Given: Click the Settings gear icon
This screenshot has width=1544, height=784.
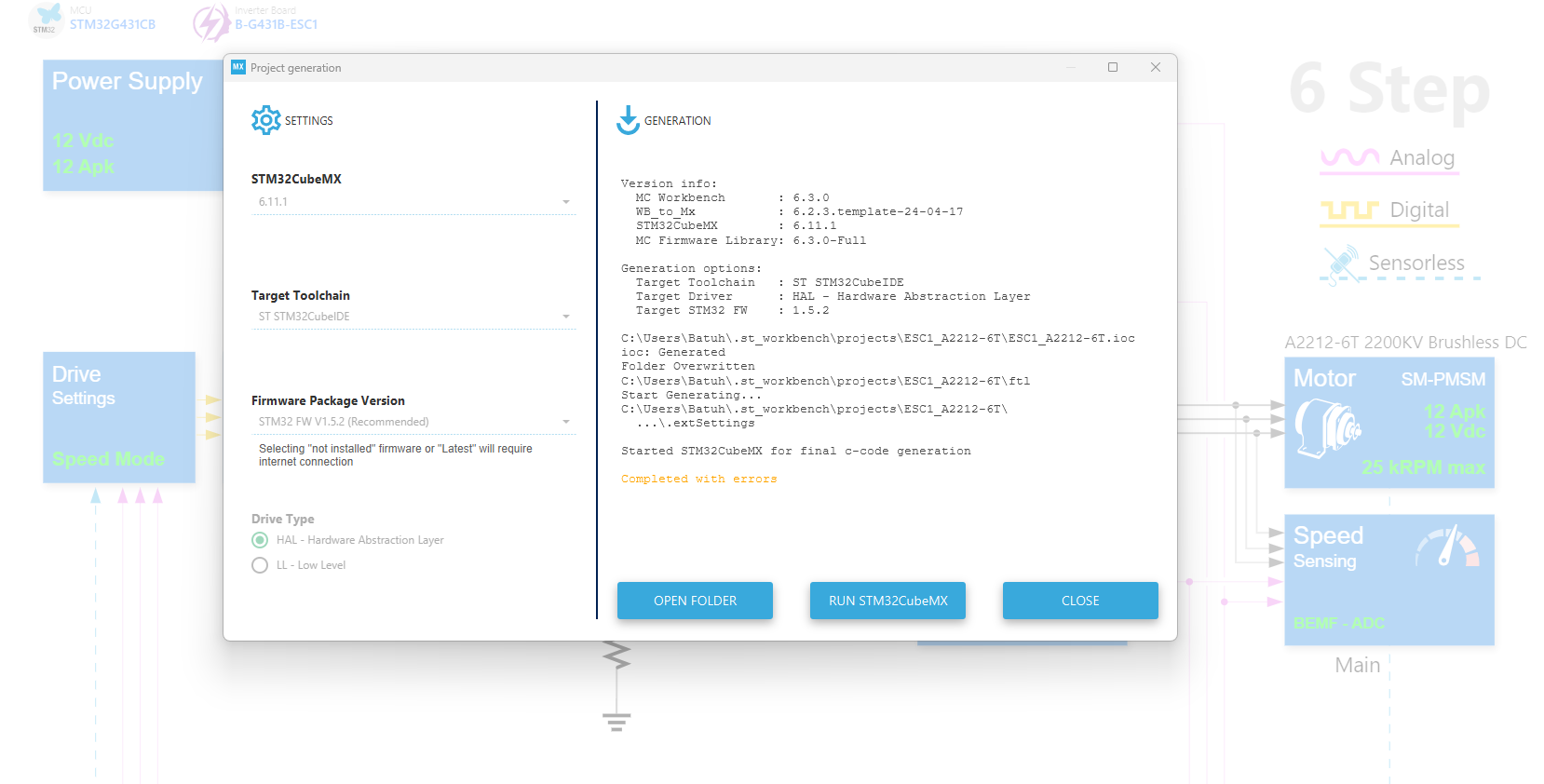Looking at the screenshot, I should click(x=265, y=120).
